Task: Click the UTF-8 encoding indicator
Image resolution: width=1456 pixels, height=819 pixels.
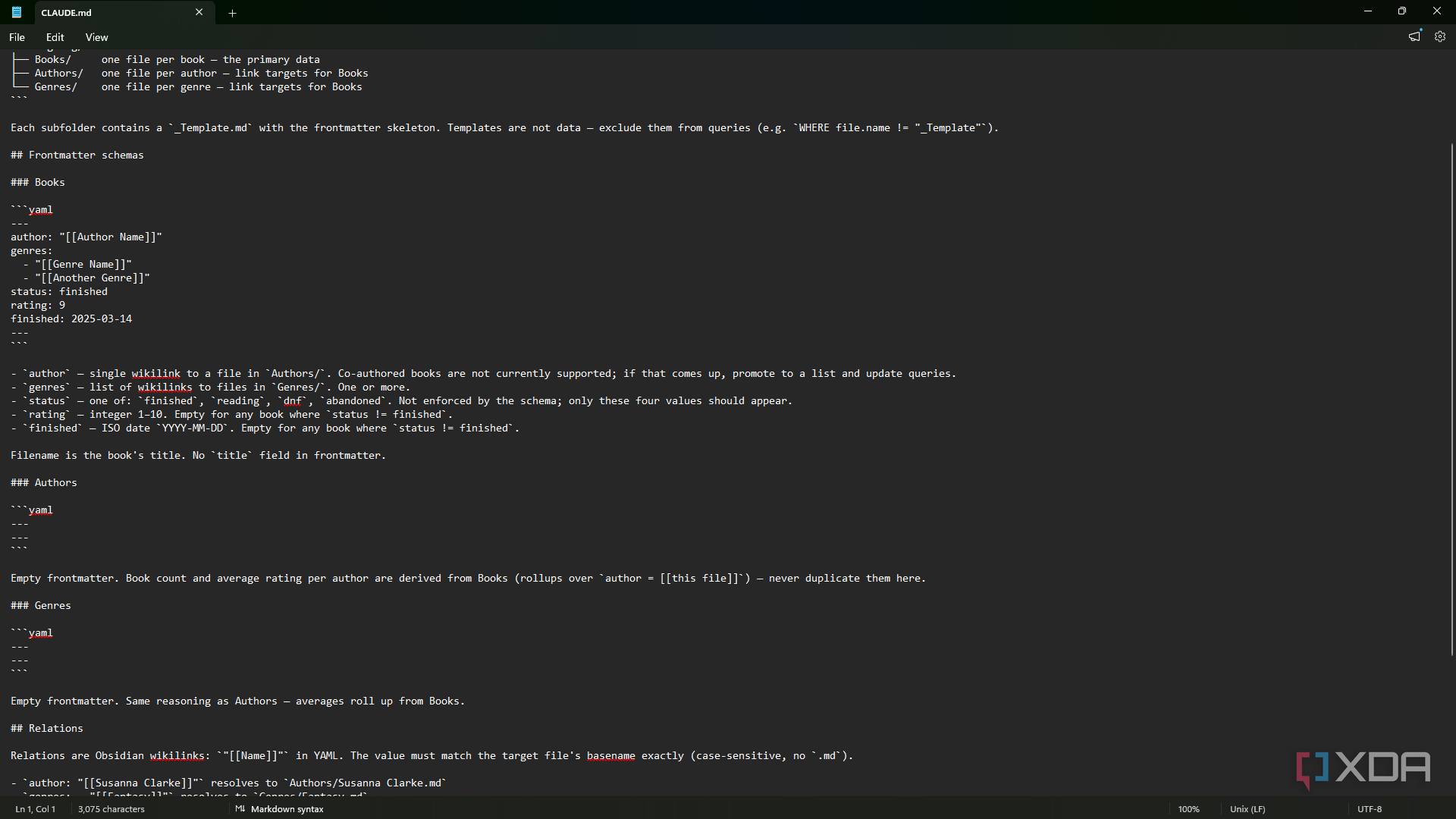Action: 1370,809
